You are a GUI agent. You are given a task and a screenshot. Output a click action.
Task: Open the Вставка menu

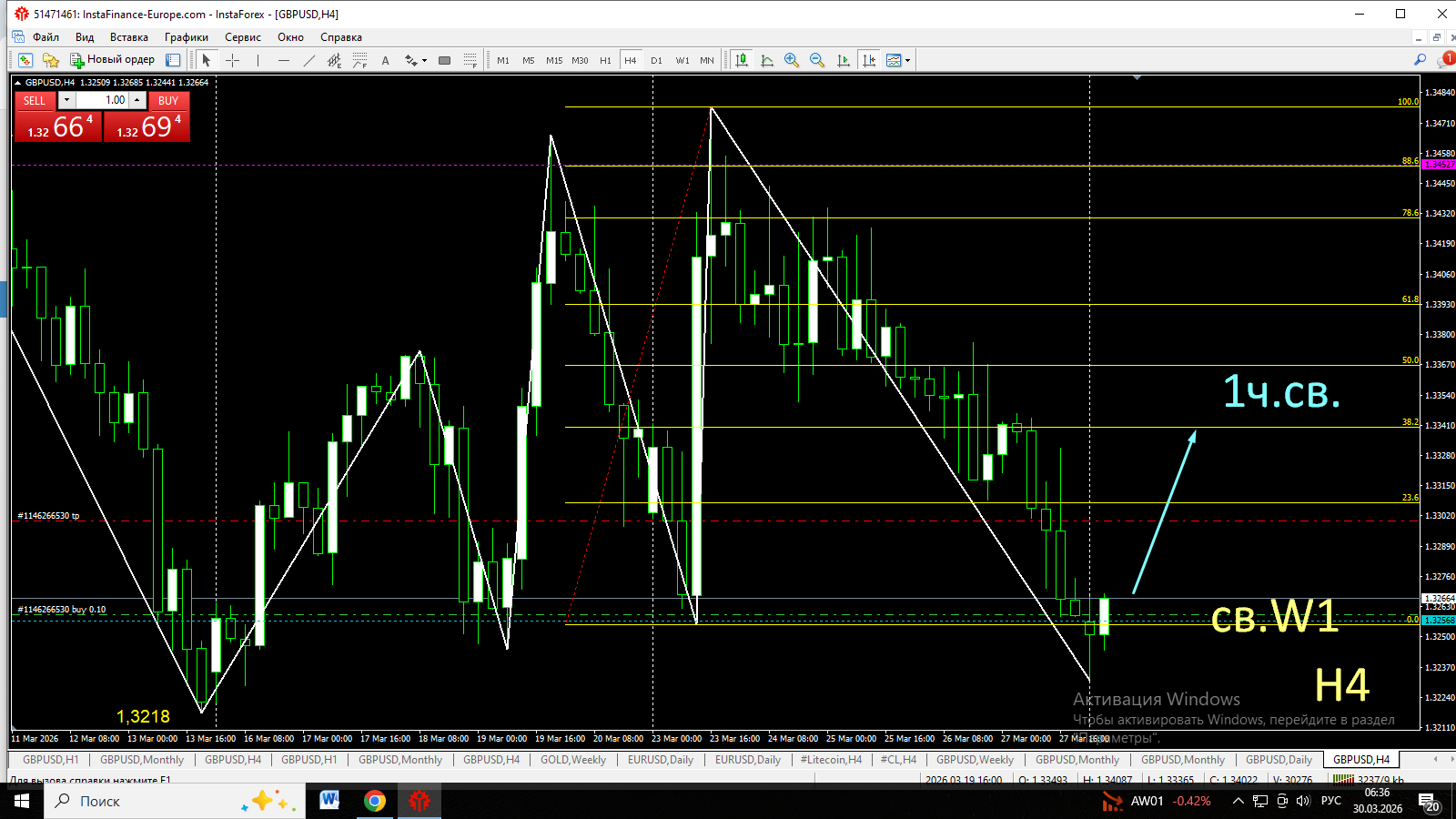tap(129, 37)
